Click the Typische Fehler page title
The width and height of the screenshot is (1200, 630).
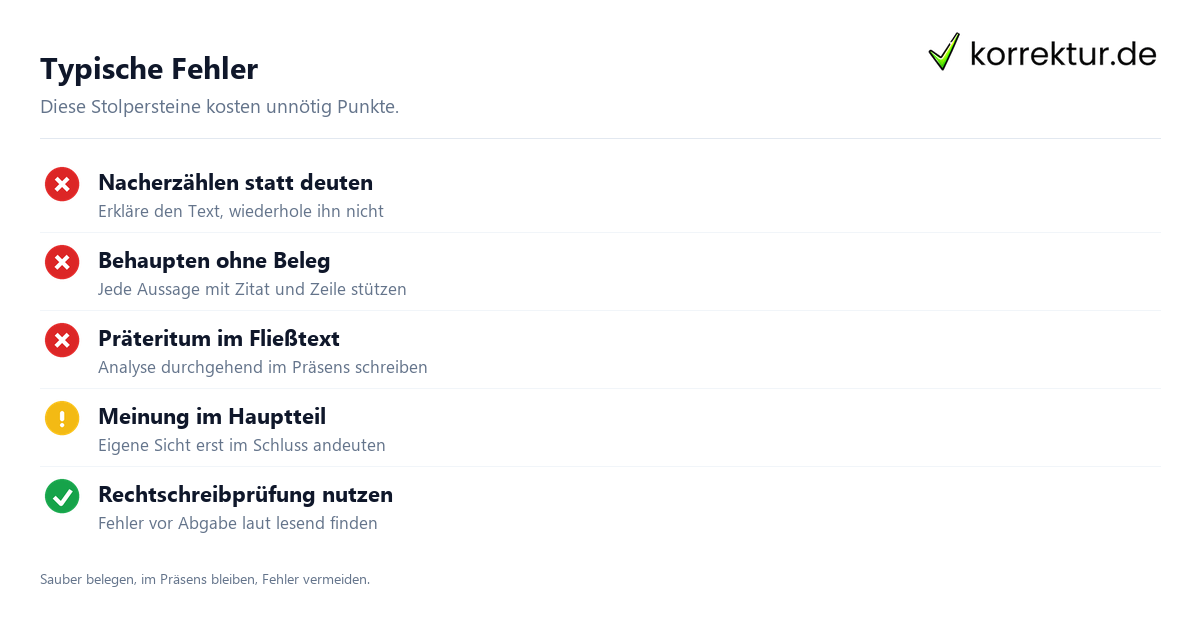point(149,69)
